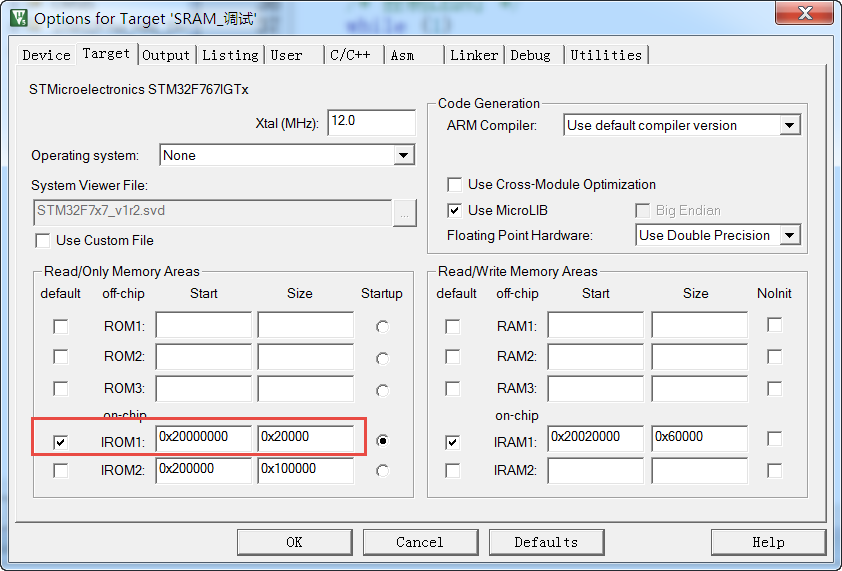Click the IRAM2 Start address field
842x571 pixels.
point(596,471)
